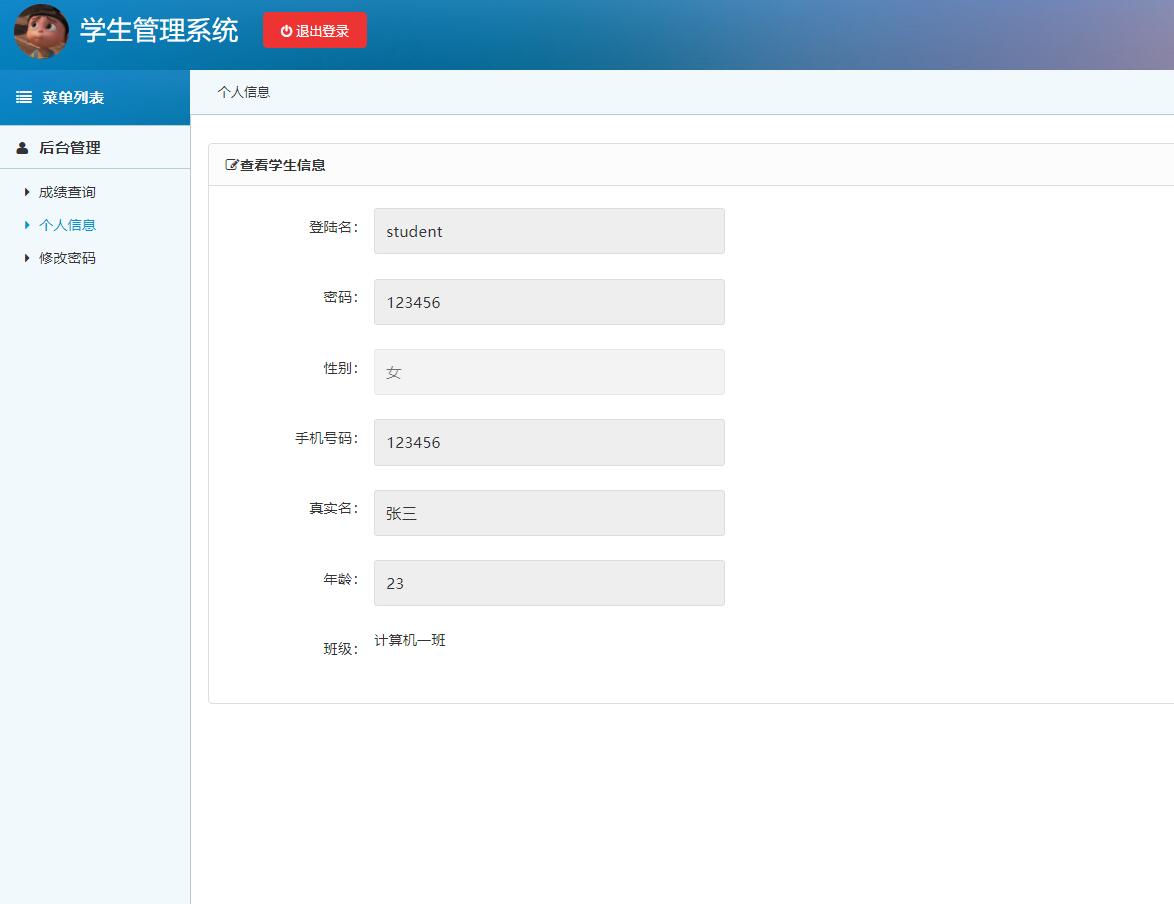Click the 年龄 field containing 23
This screenshot has height=904, width=1174.
(549, 582)
